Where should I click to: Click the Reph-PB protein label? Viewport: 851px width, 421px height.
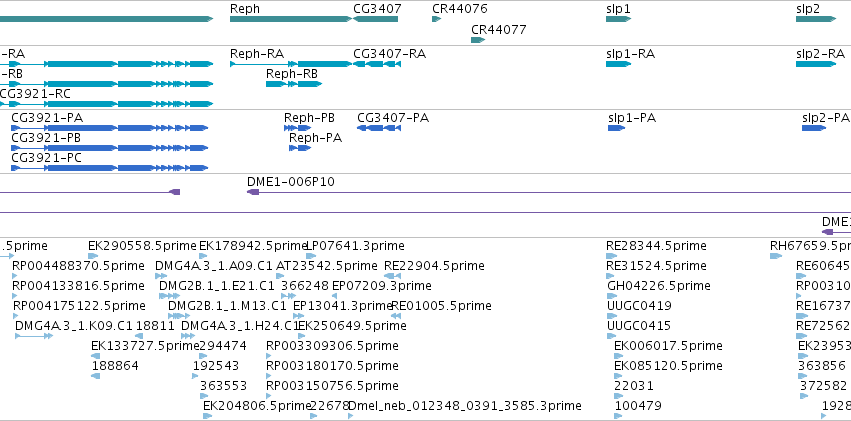[309, 118]
